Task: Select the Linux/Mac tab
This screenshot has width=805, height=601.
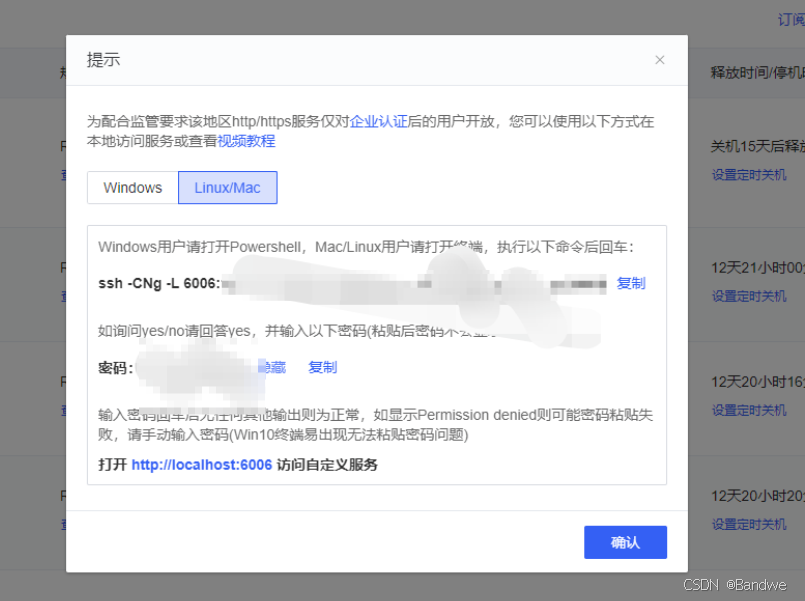Action: coord(227,187)
